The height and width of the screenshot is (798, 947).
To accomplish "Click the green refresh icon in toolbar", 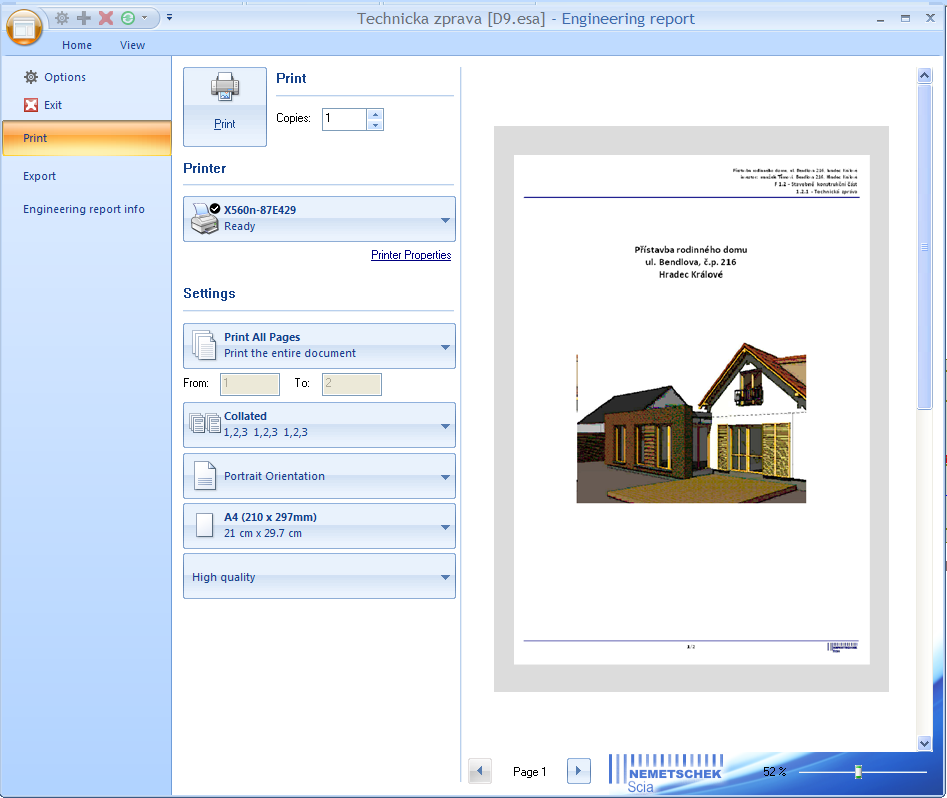I will [x=128, y=18].
